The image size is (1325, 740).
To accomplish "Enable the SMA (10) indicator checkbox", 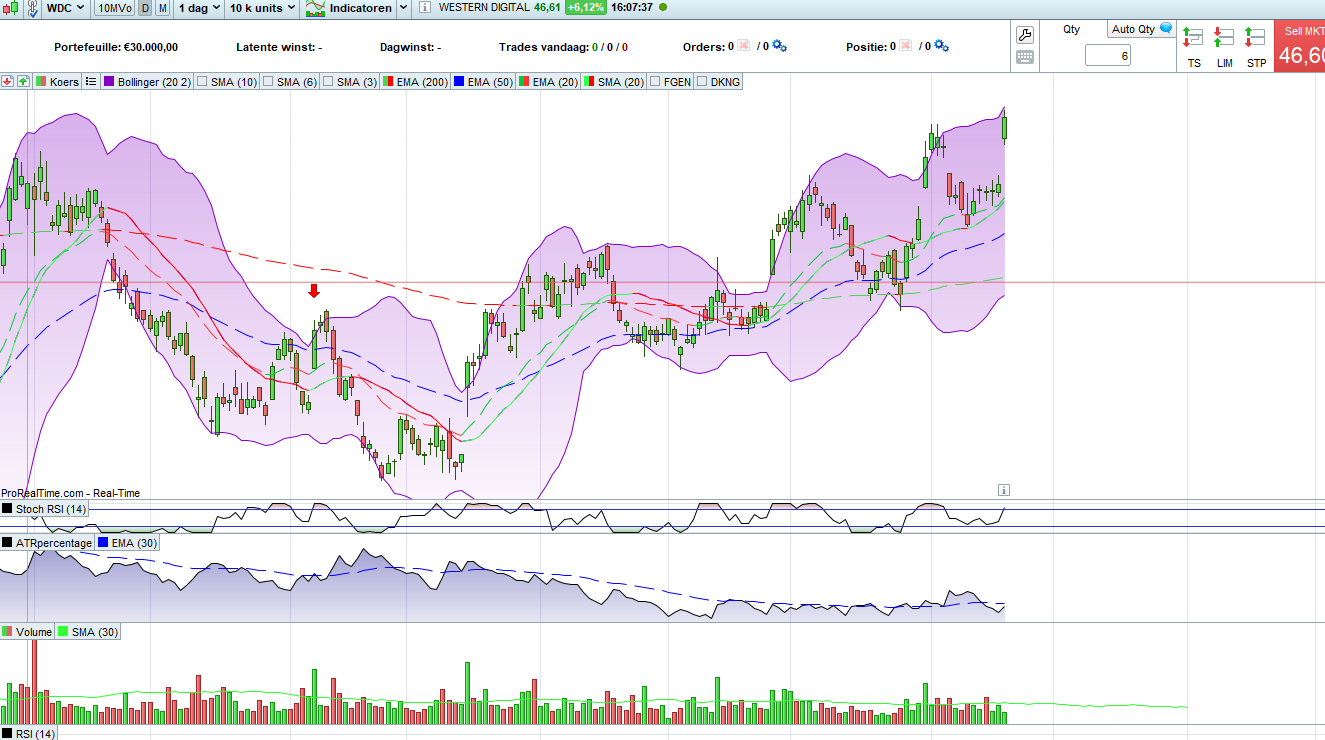I will (x=202, y=82).
